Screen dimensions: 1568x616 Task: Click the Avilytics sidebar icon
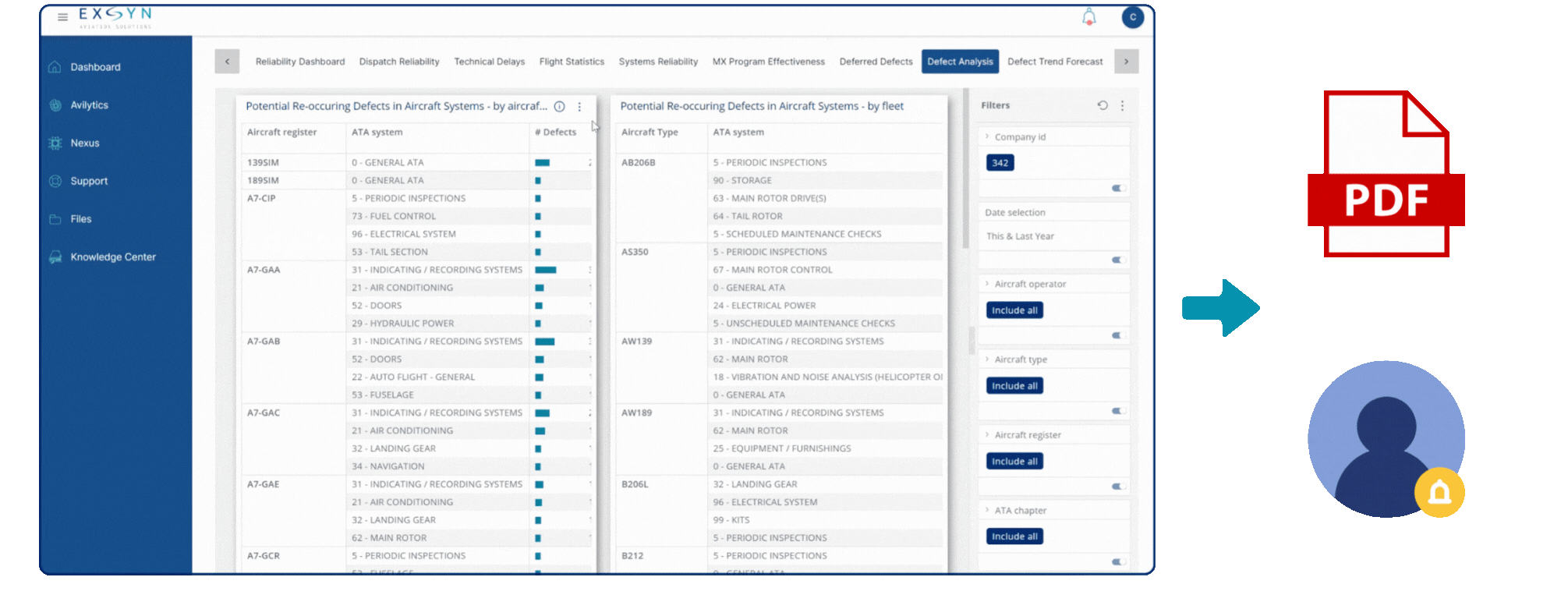point(55,105)
